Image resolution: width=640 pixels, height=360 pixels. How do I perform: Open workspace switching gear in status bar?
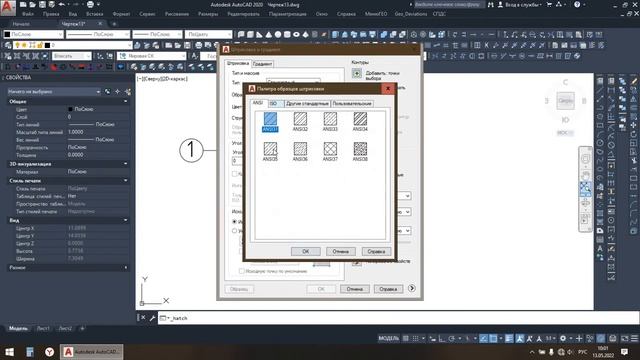(x=563, y=338)
